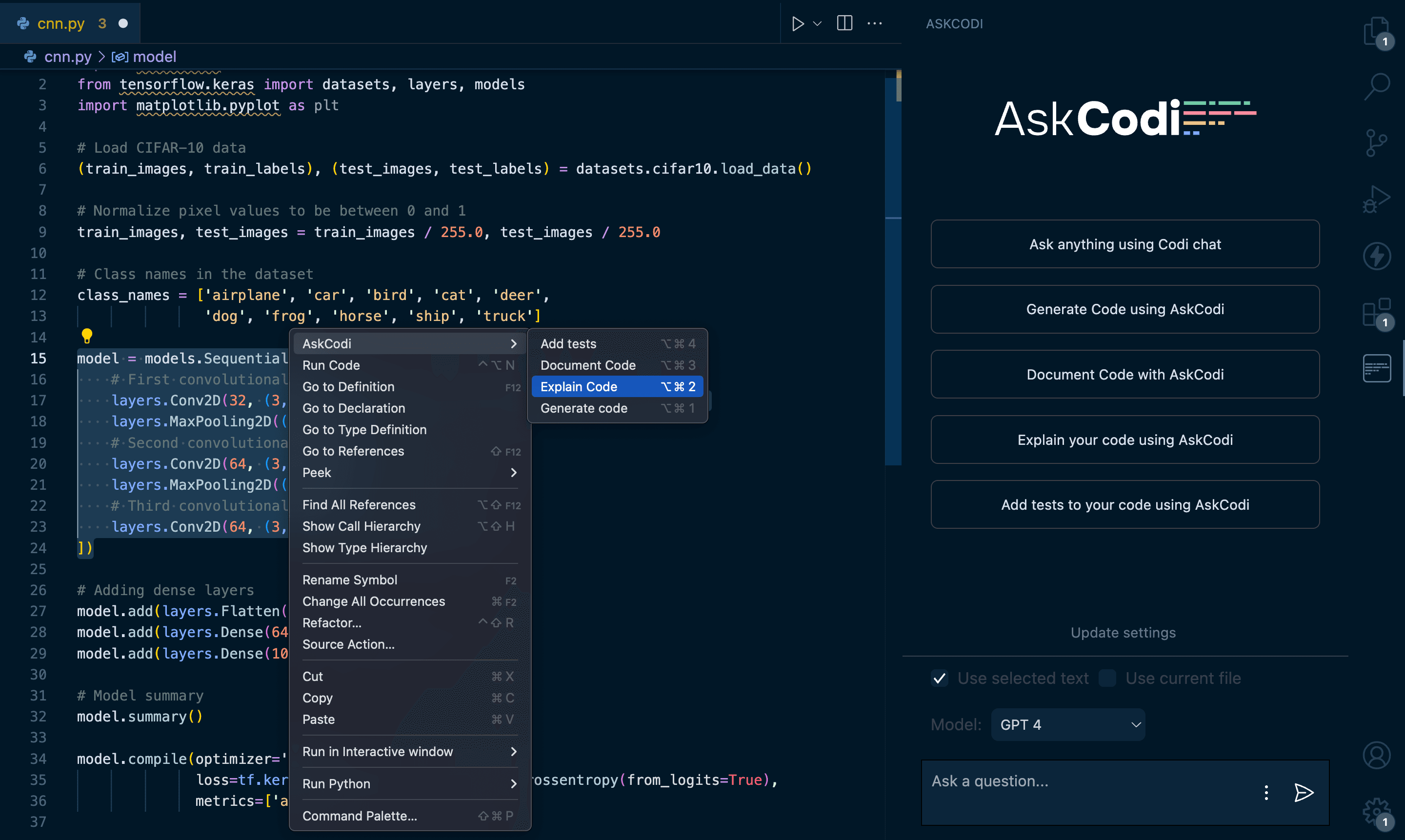Click the Update settings link
Viewport: 1405px width, 840px height.
pyautogui.click(x=1123, y=632)
